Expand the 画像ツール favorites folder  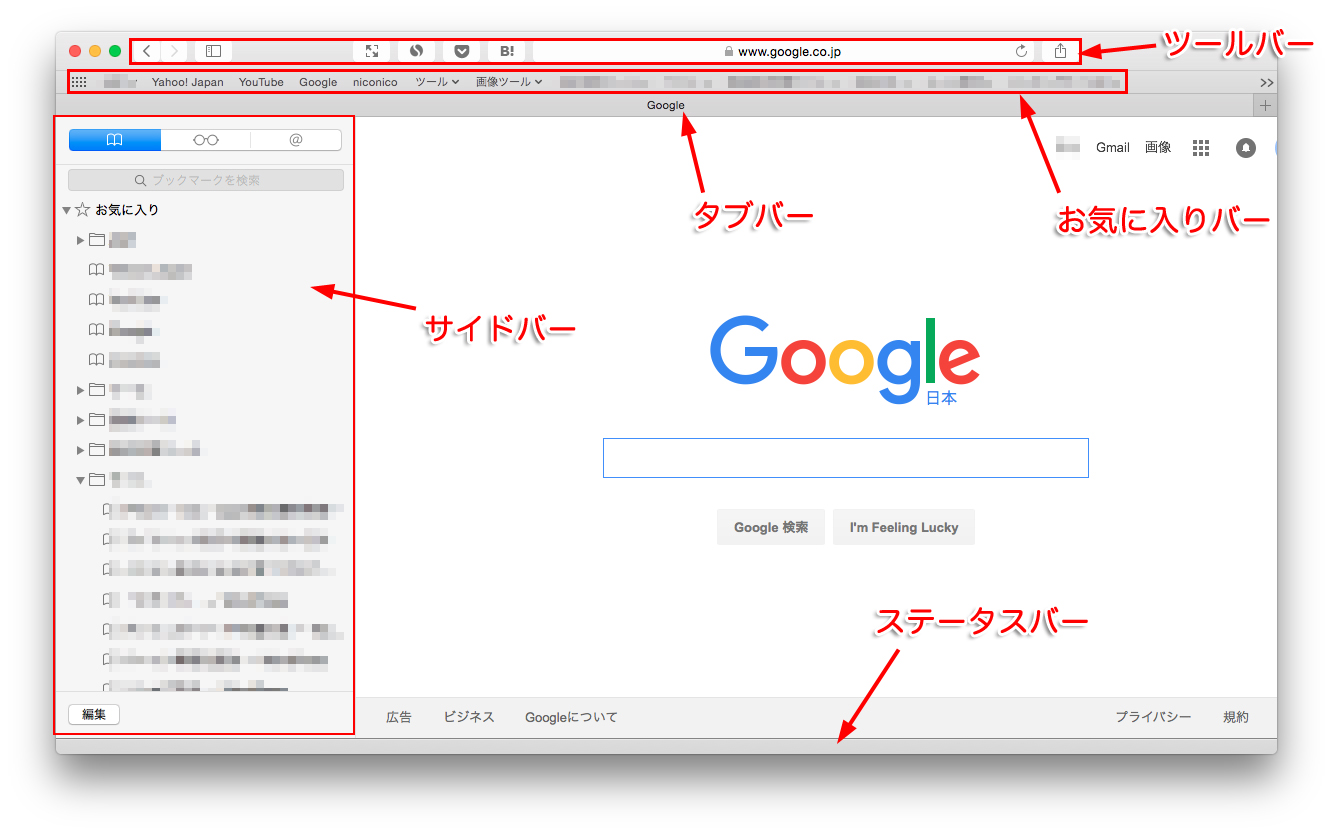click(509, 82)
